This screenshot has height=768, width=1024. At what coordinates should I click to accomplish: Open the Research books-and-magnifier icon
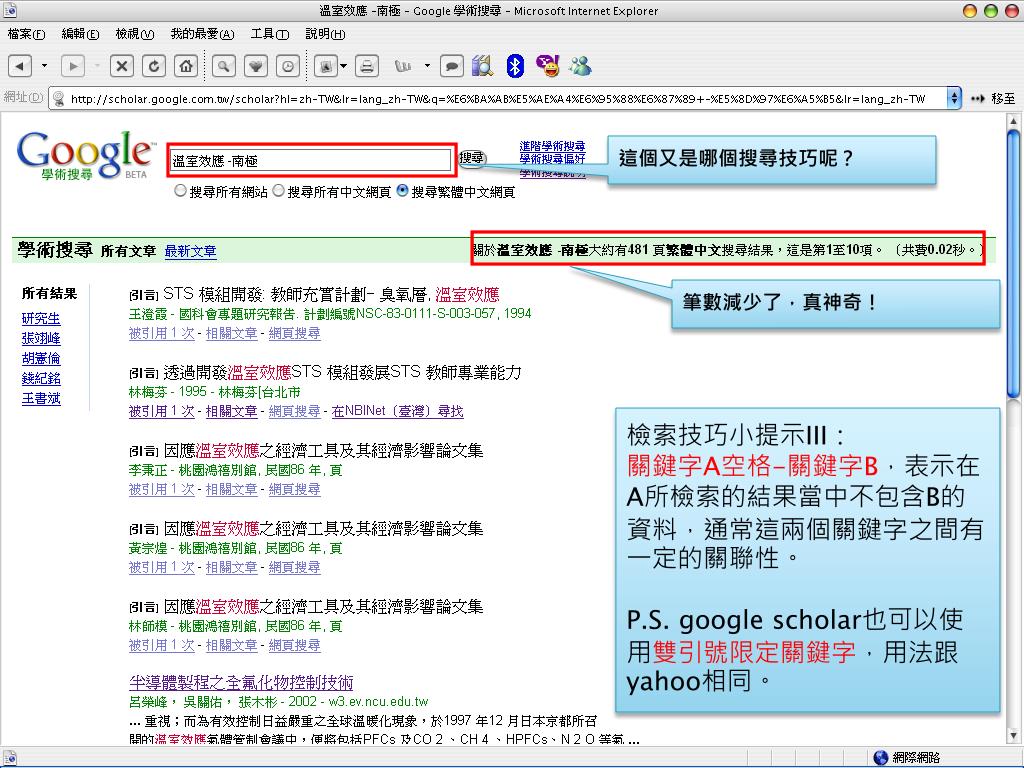click(483, 66)
